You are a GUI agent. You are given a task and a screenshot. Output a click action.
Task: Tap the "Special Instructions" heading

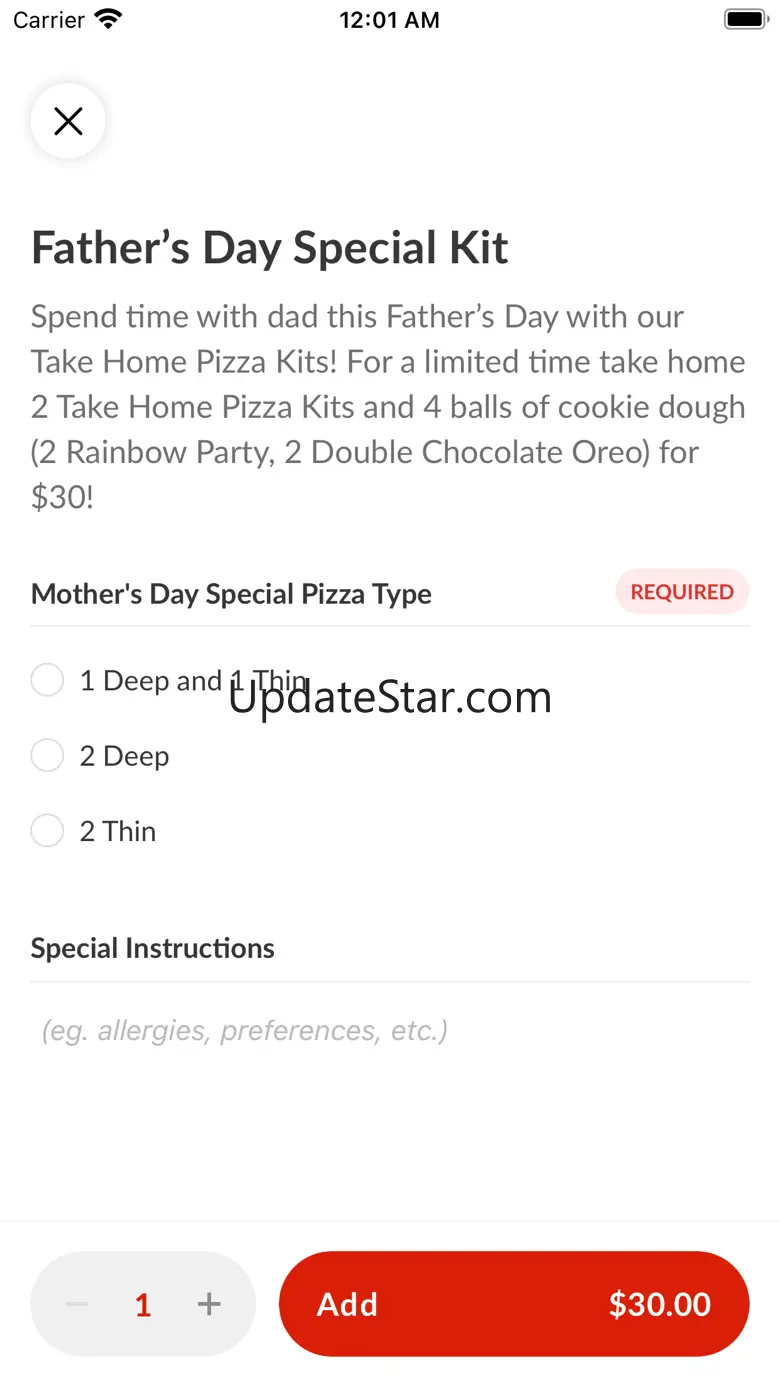pyautogui.click(x=153, y=948)
